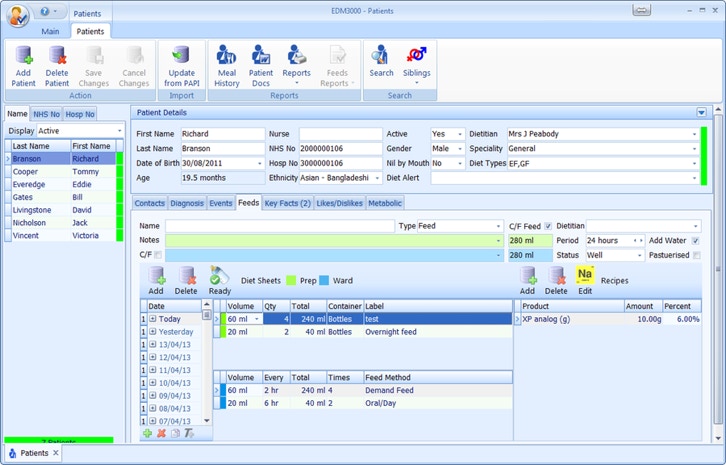
Task: Click the green Prep color swatch
Action: (x=292, y=281)
